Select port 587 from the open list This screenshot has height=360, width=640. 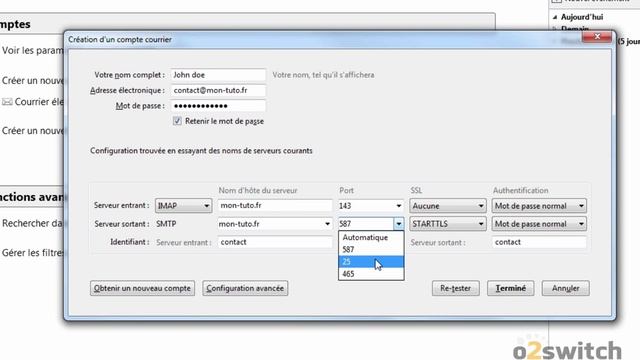click(371, 249)
